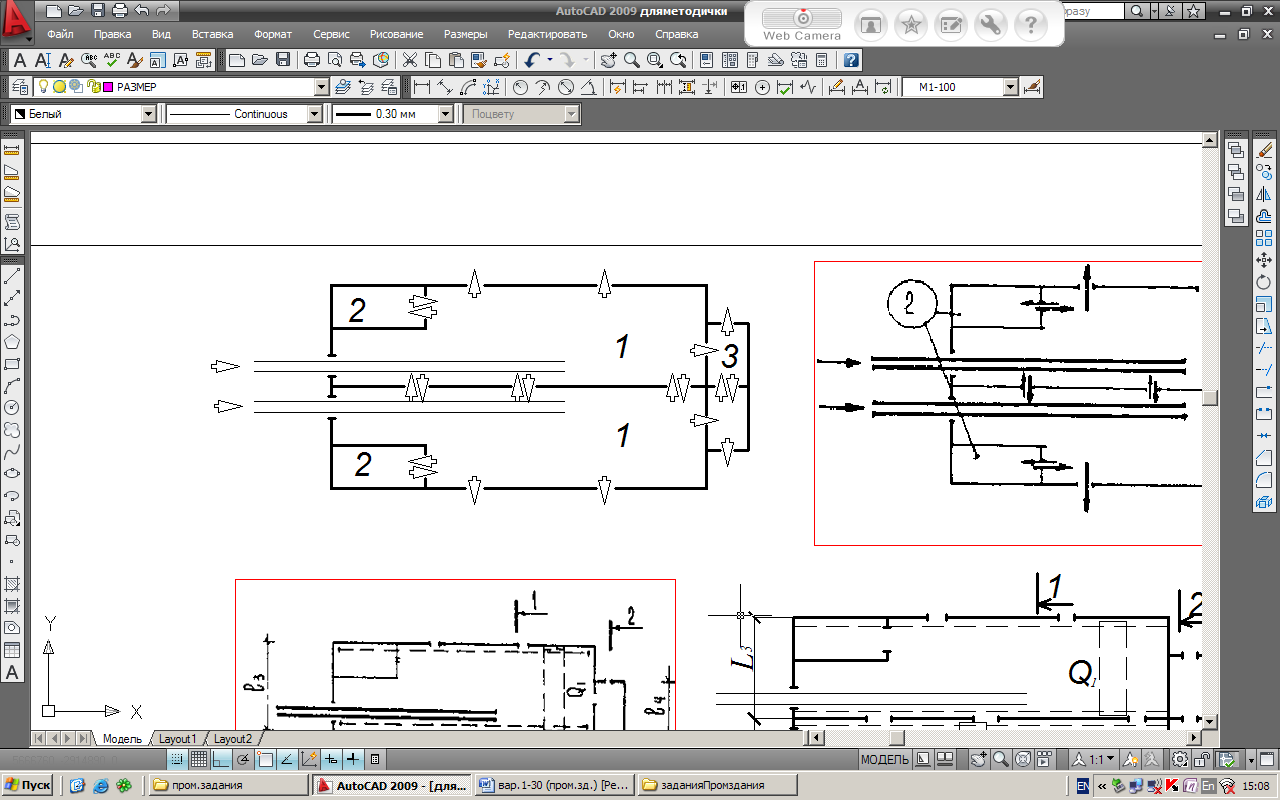This screenshot has height=800, width=1280.
Task: Open the Рисование menu
Action: click(x=397, y=34)
